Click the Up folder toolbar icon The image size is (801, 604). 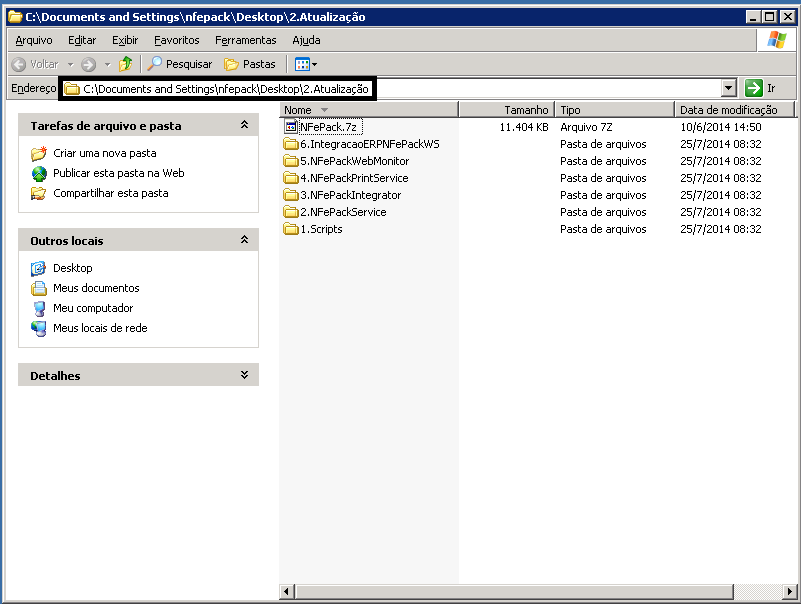(125, 64)
